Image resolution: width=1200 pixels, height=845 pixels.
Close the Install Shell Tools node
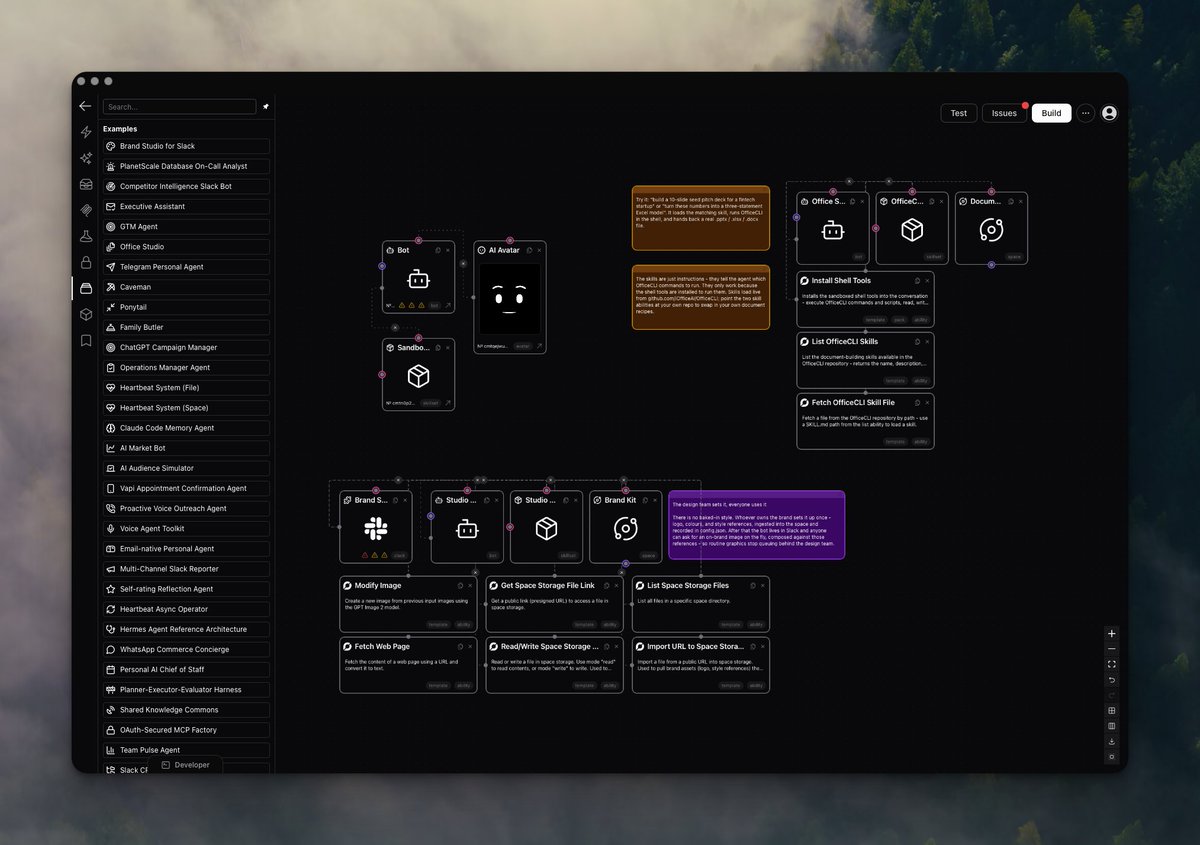927,281
